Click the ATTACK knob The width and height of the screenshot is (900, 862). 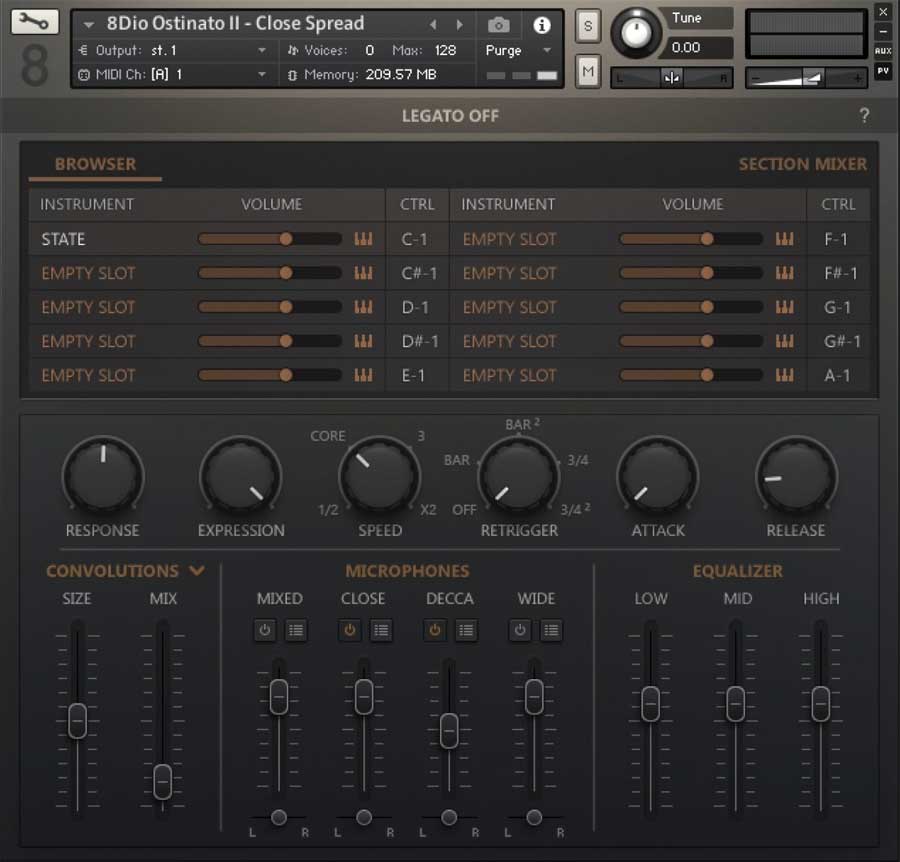658,475
